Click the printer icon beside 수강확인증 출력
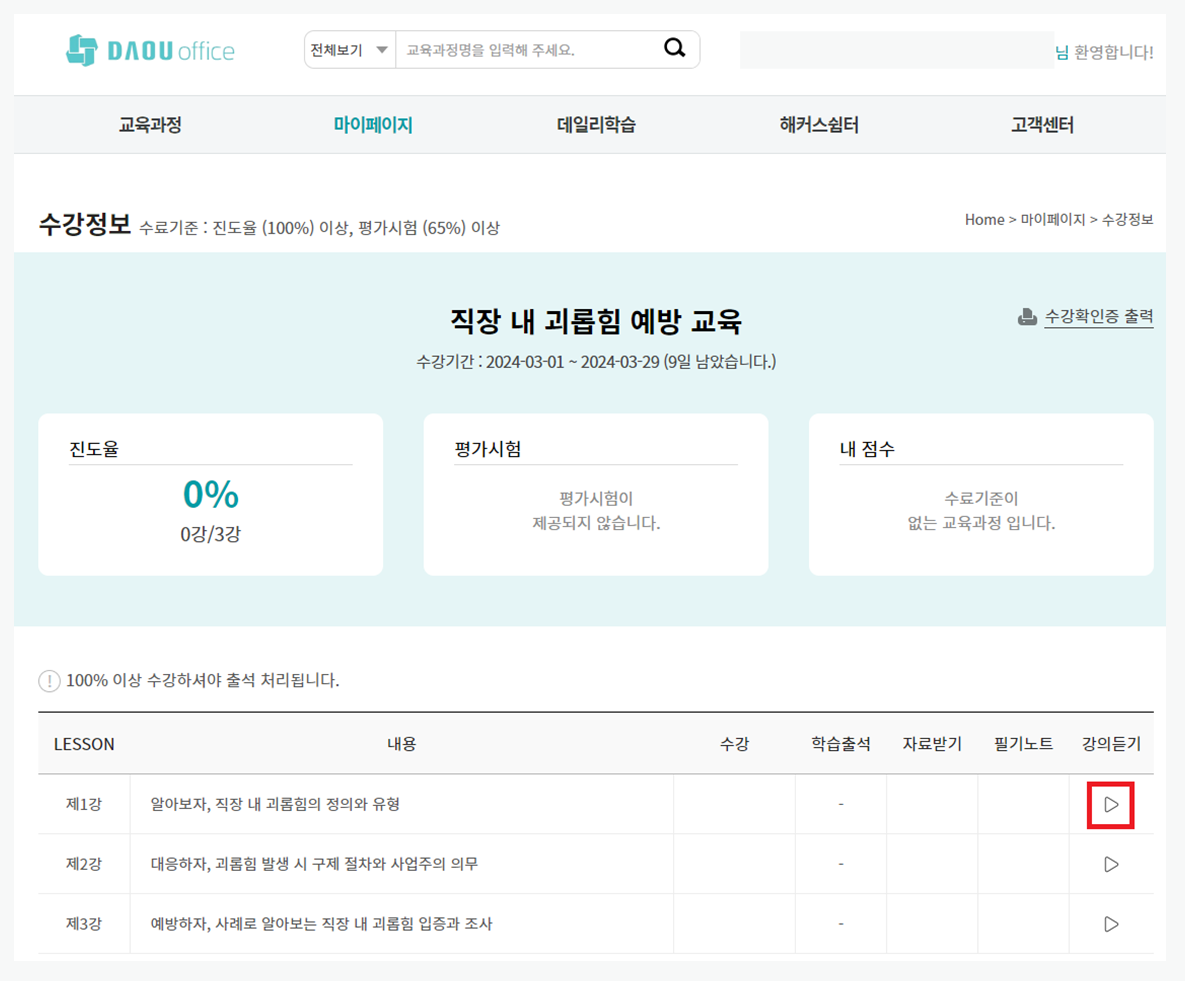 [x=1026, y=318]
